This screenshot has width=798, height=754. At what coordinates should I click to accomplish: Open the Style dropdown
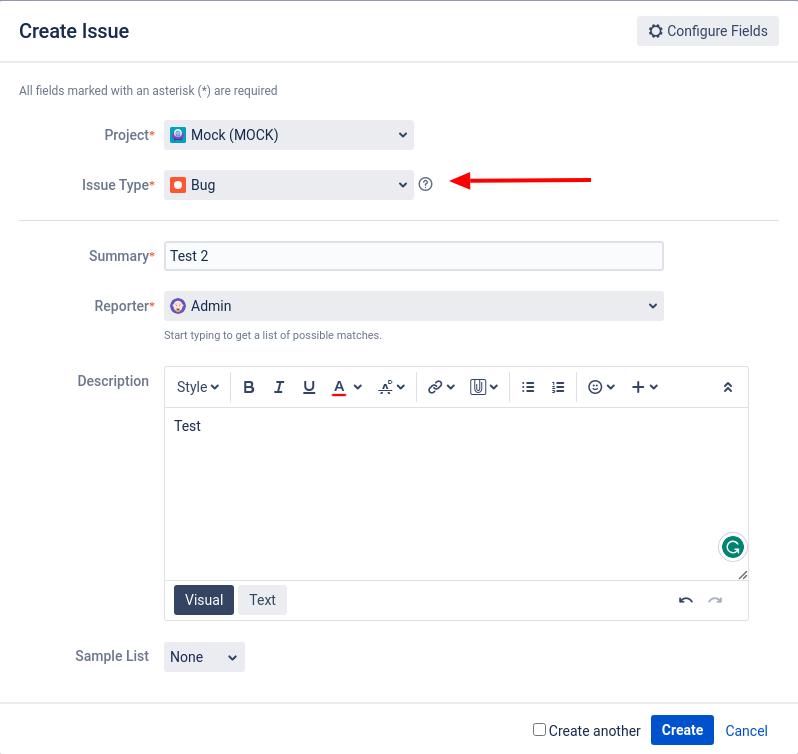(197, 387)
